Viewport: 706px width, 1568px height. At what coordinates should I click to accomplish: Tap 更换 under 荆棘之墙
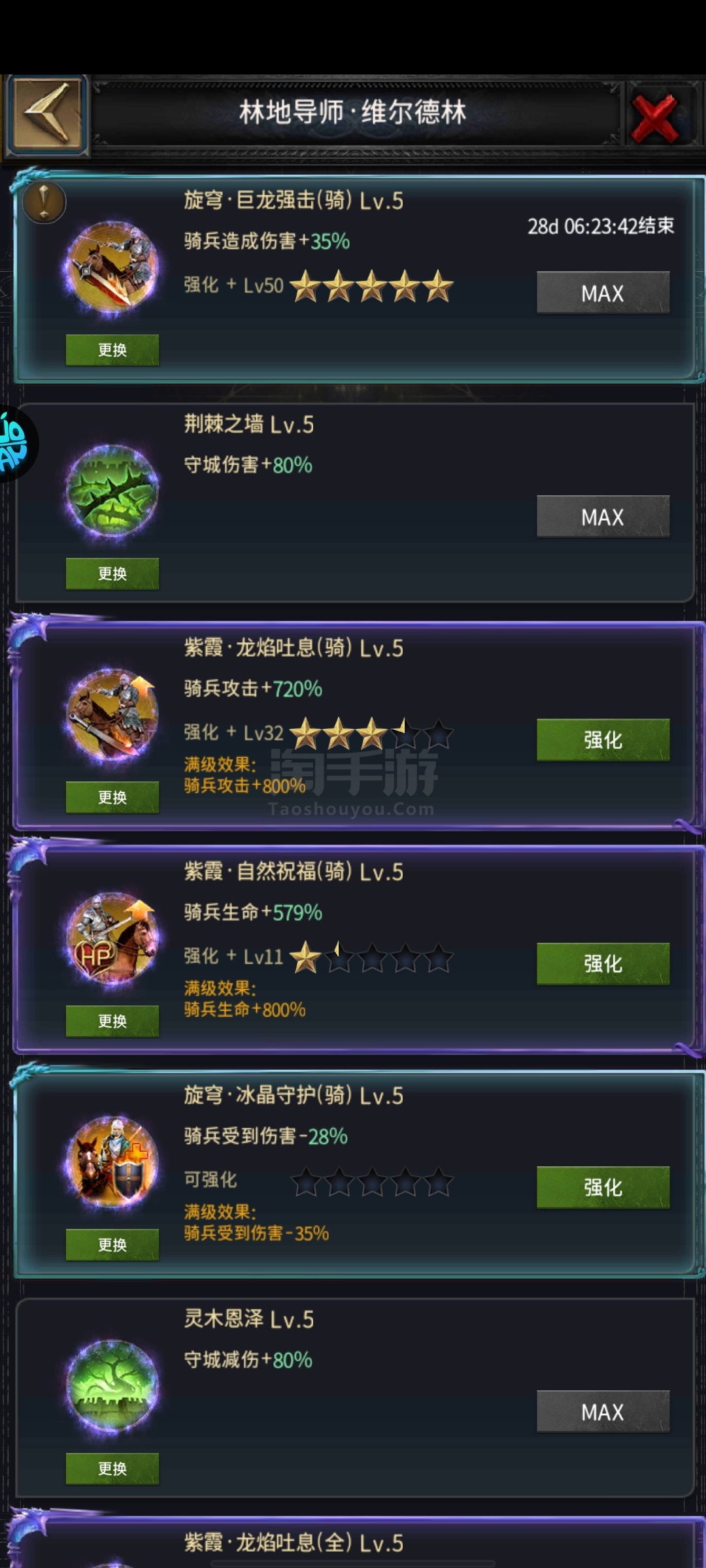coord(112,574)
